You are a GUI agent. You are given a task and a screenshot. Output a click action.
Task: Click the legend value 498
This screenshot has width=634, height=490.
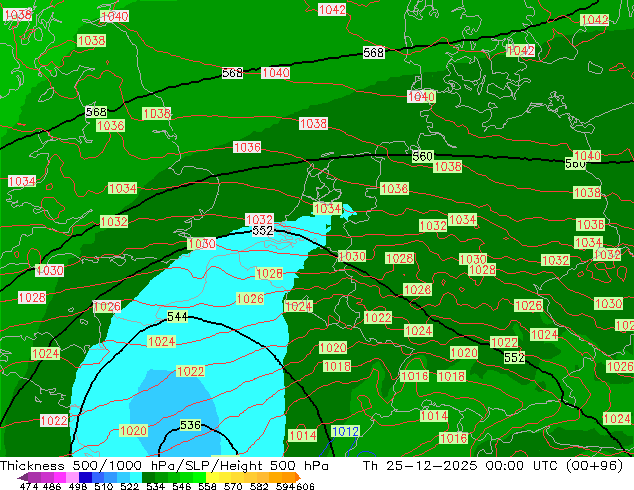click(78, 486)
